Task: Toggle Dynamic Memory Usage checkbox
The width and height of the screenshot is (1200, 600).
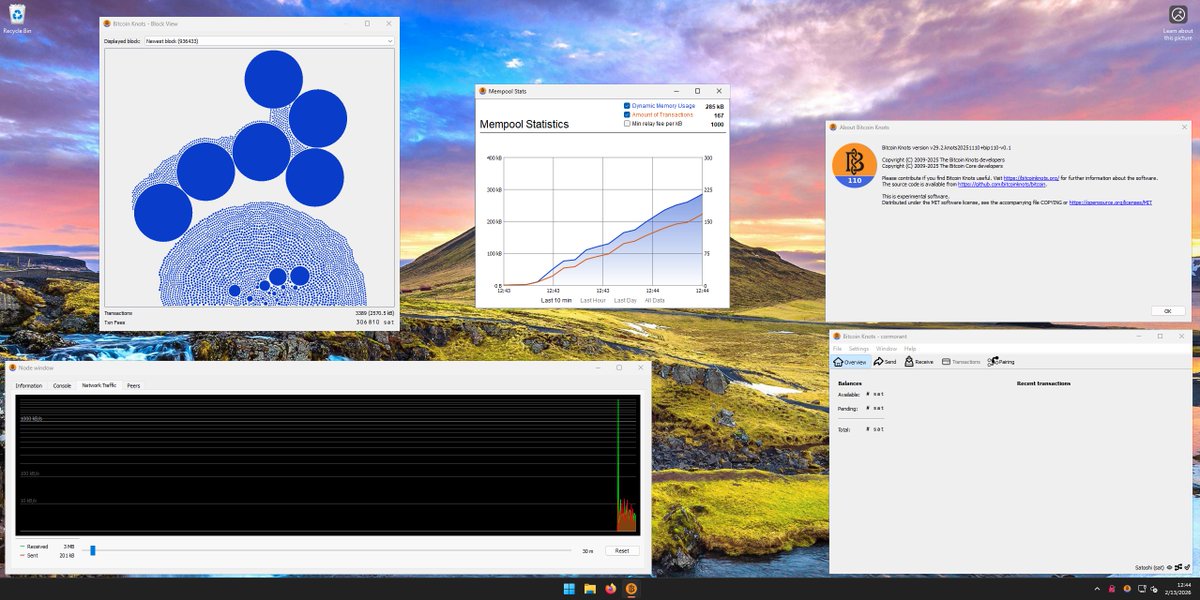Action: (627, 106)
